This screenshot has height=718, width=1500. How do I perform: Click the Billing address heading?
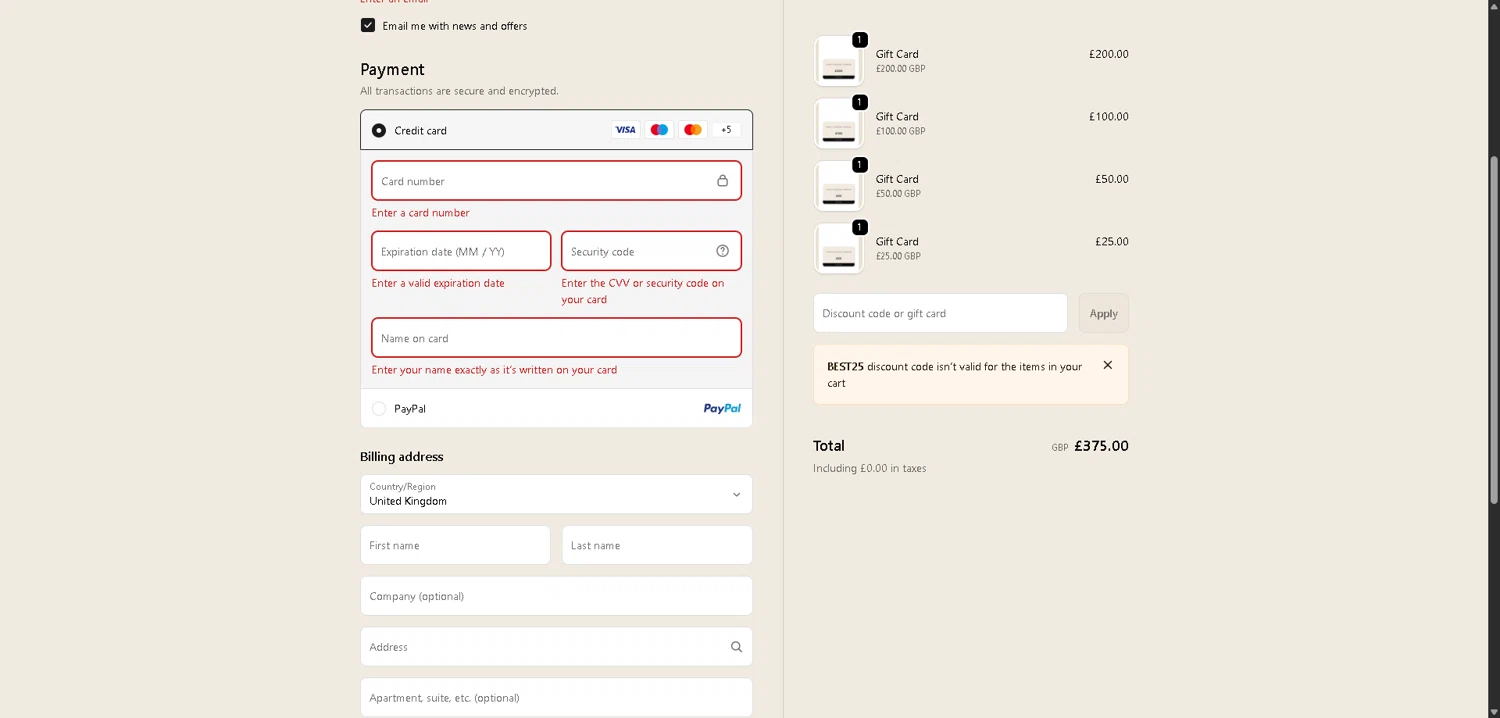click(401, 457)
